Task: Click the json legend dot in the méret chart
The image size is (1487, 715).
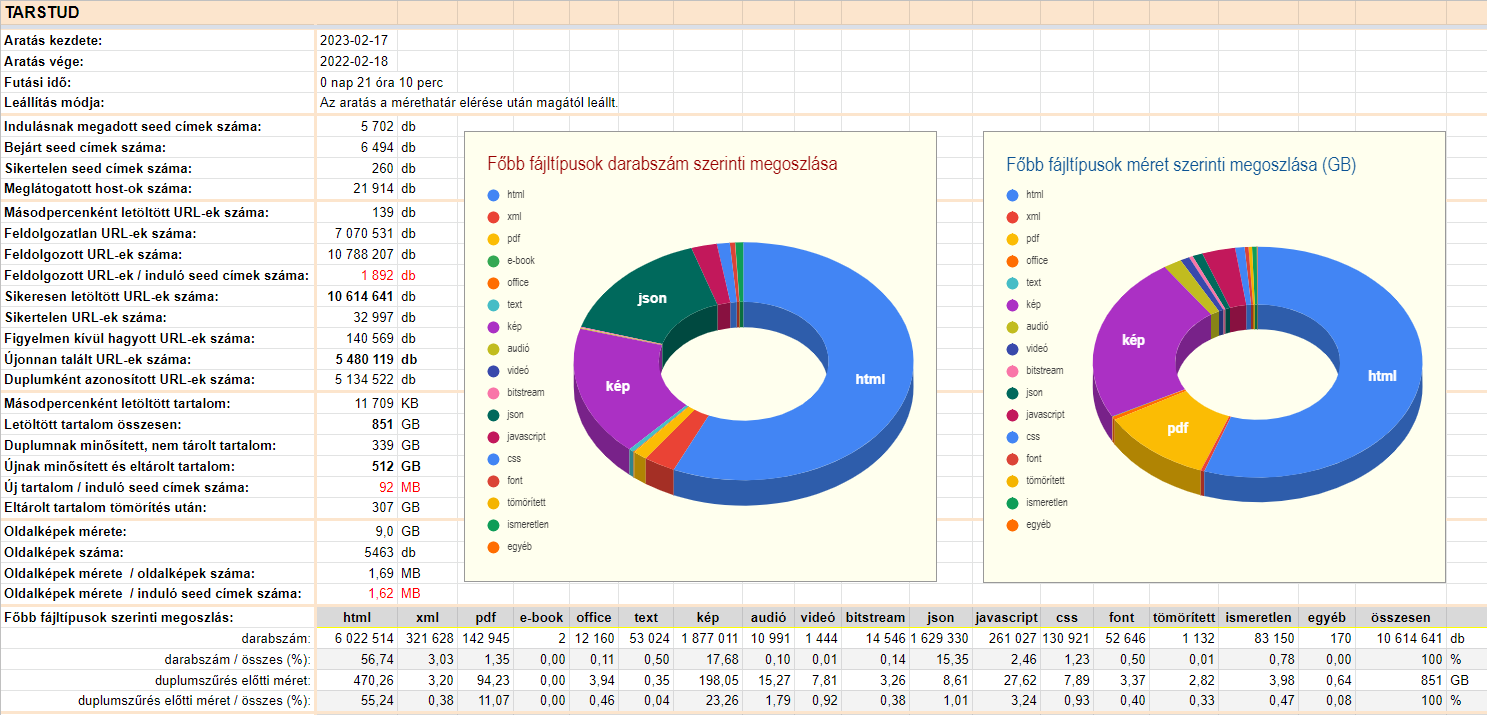Action: (1013, 393)
